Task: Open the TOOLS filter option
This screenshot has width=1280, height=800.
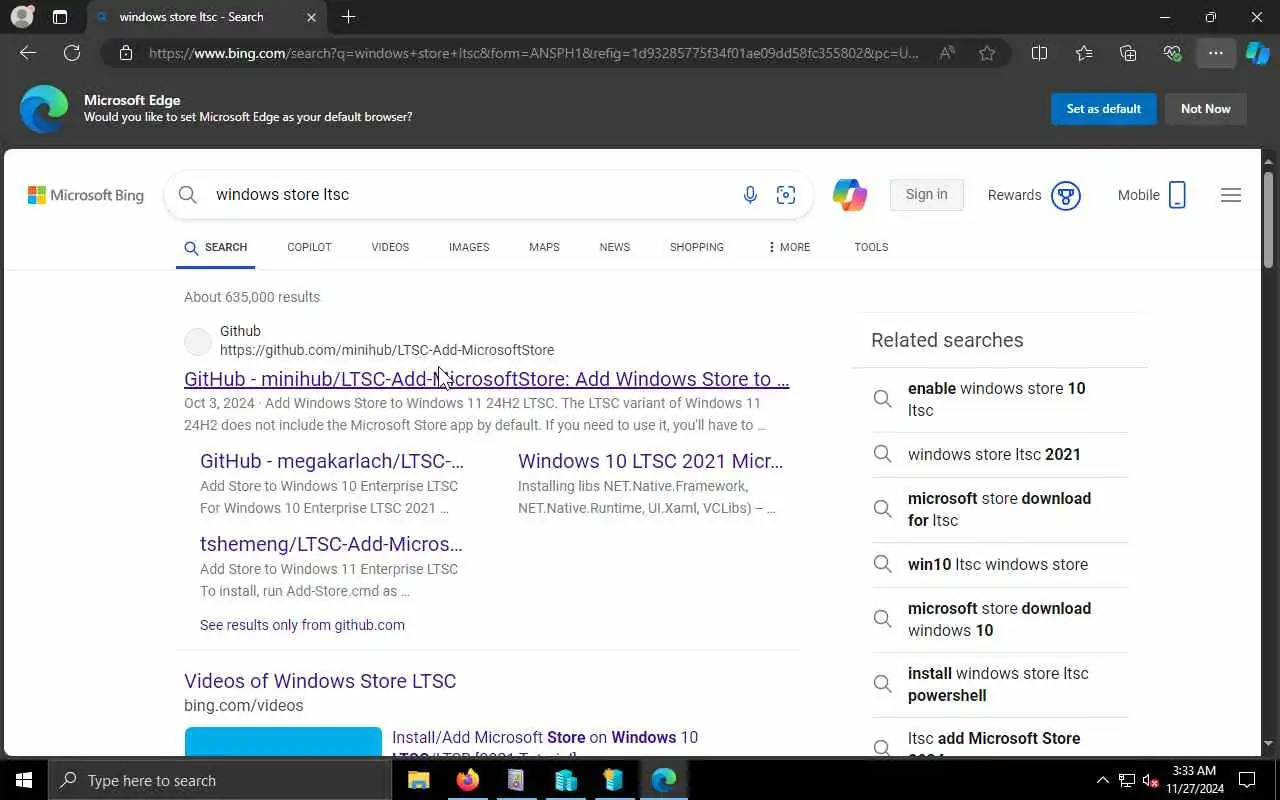Action: coord(871,247)
